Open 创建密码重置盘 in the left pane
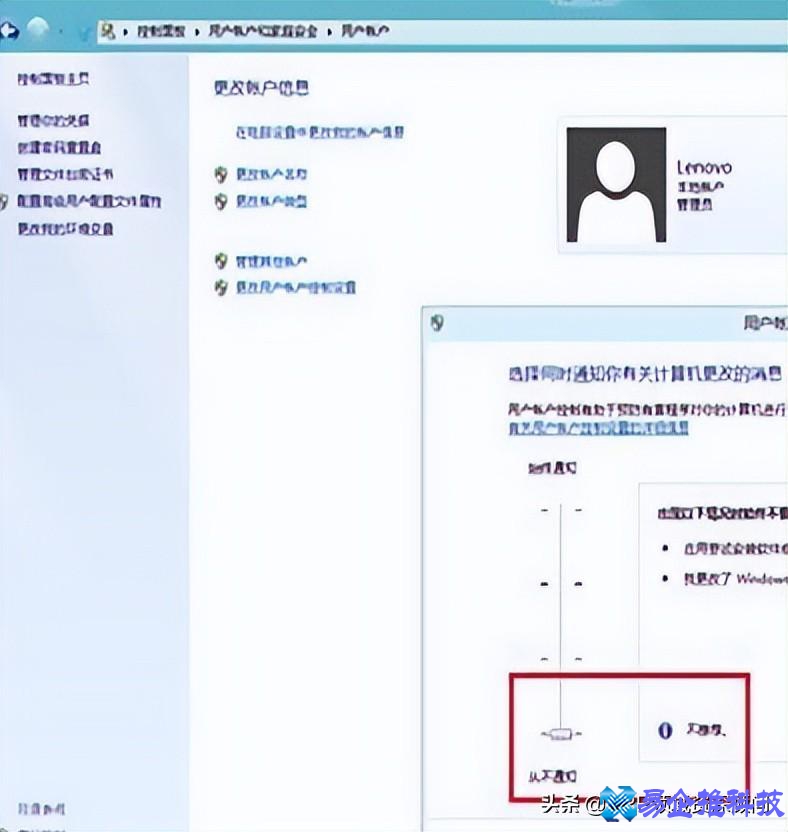788x832 pixels. 59,148
